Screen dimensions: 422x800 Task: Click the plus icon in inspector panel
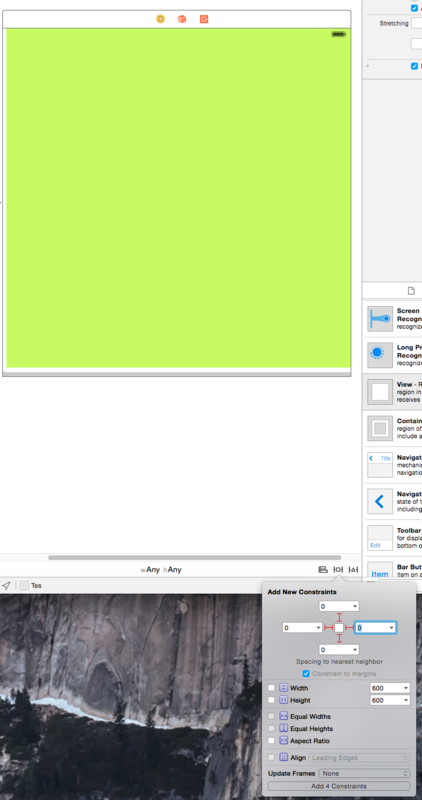[368, 66]
